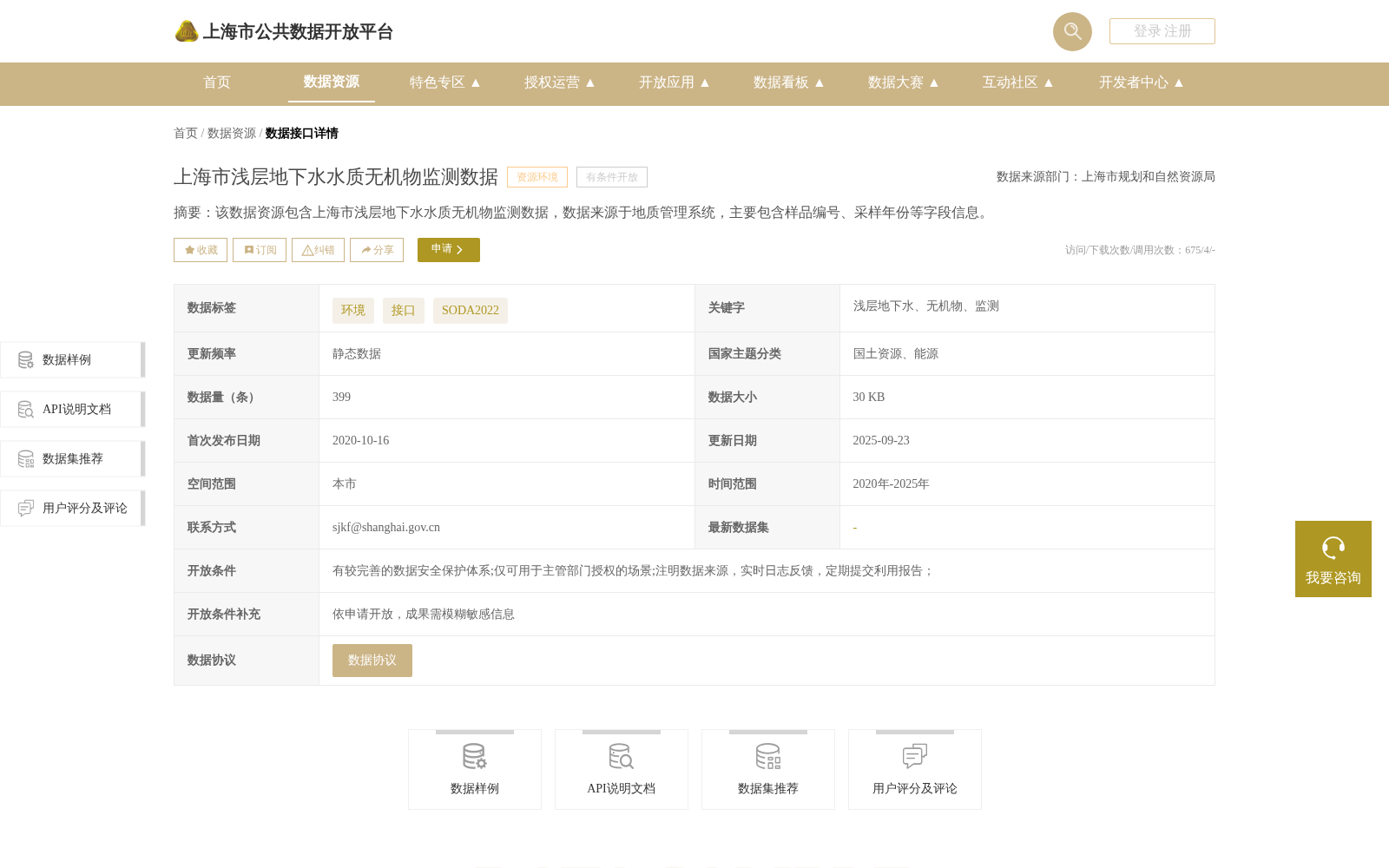The width and height of the screenshot is (1389, 868).
Task: Click the 有条件开放 badge
Action: coord(612,177)
